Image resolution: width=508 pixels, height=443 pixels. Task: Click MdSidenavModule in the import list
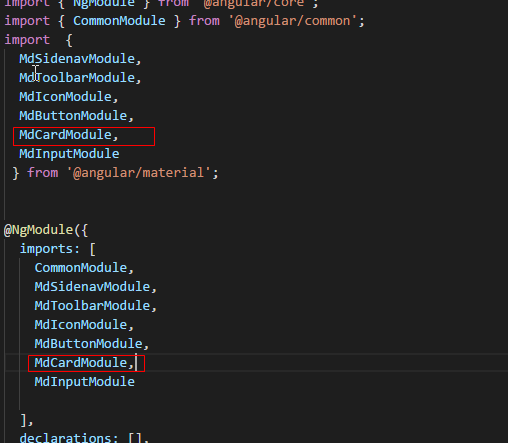[77, 59]
